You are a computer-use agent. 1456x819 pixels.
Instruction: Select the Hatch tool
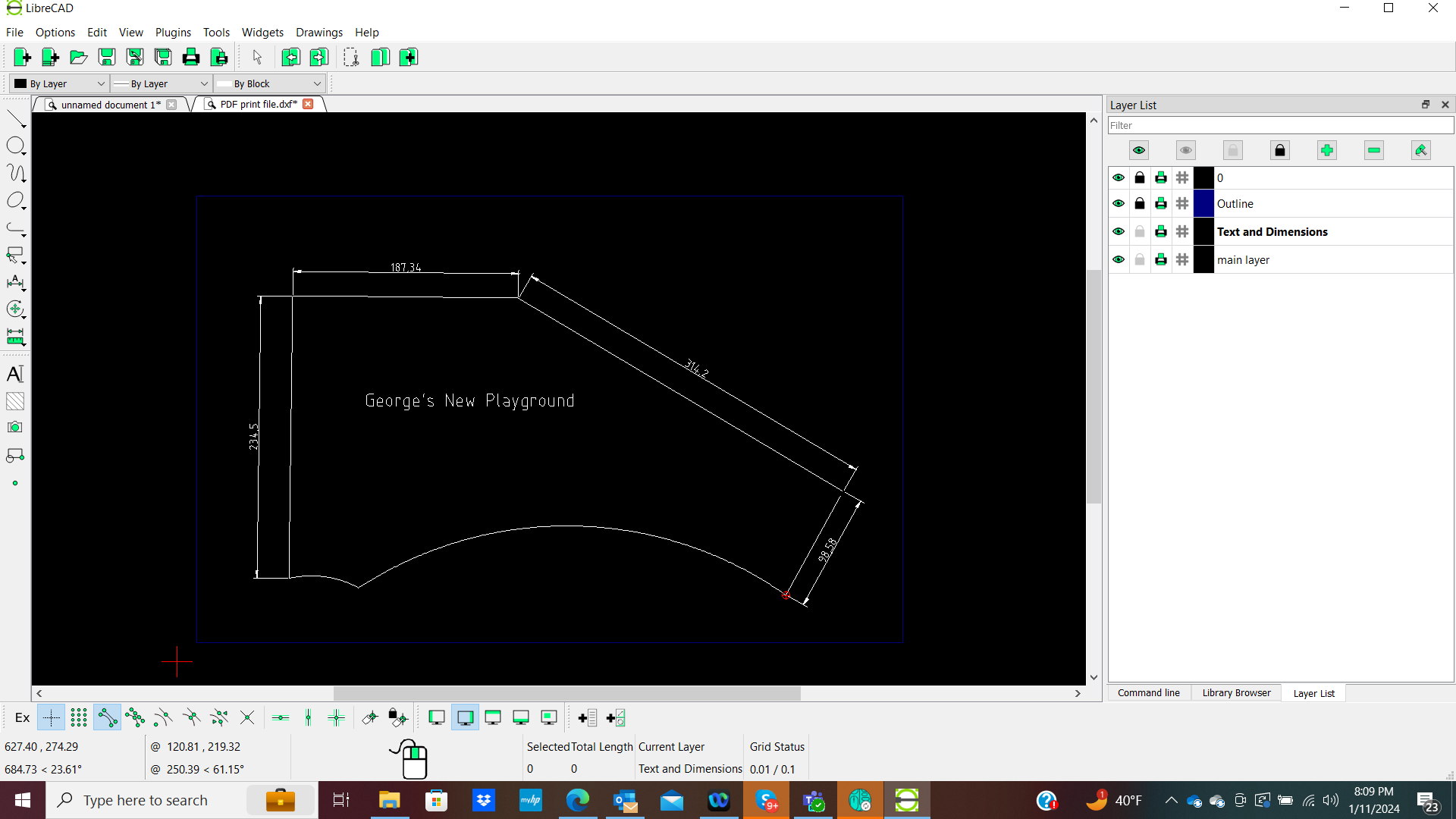[15, 401]
